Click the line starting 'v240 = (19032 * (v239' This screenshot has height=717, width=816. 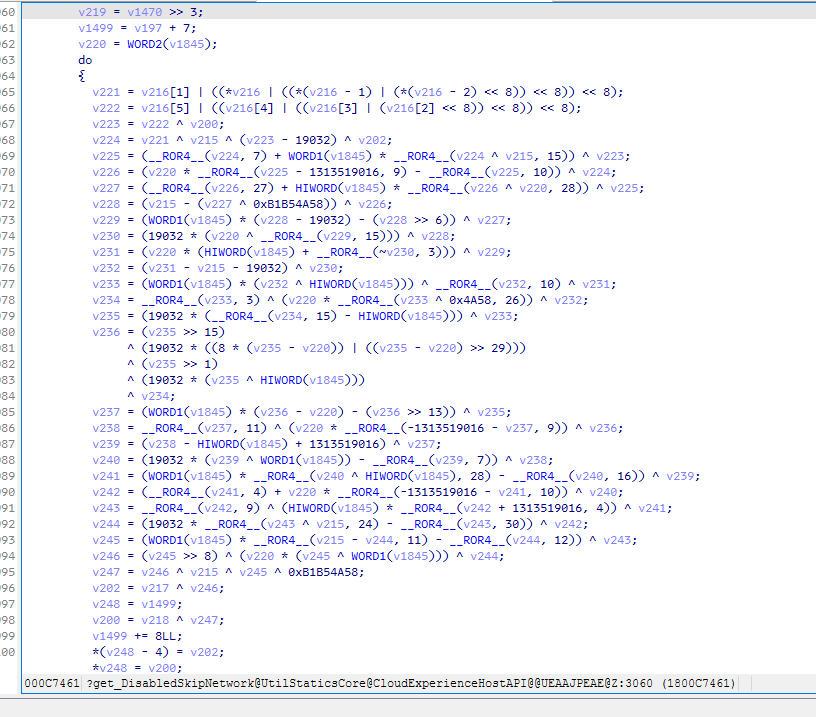point(323,460)
